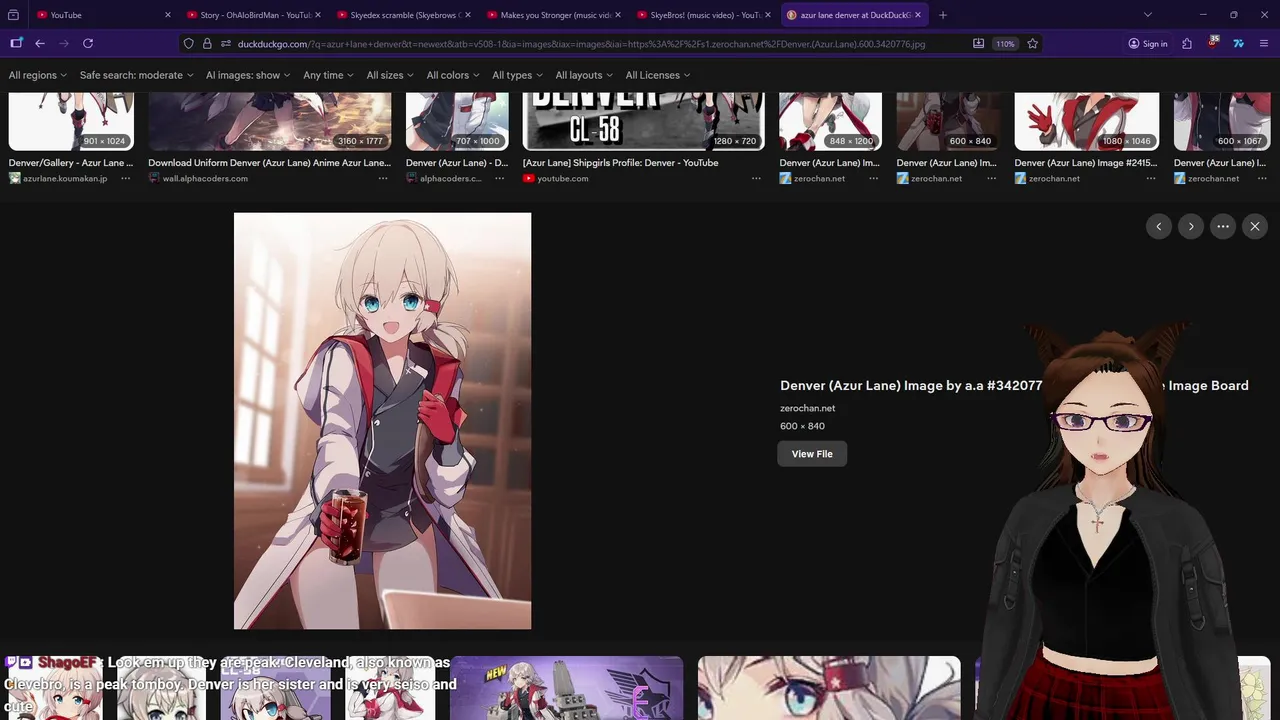Open the browser hamburger menu
The width and height of the screenshot is (1280, 720).
[x=1264, y=44]
